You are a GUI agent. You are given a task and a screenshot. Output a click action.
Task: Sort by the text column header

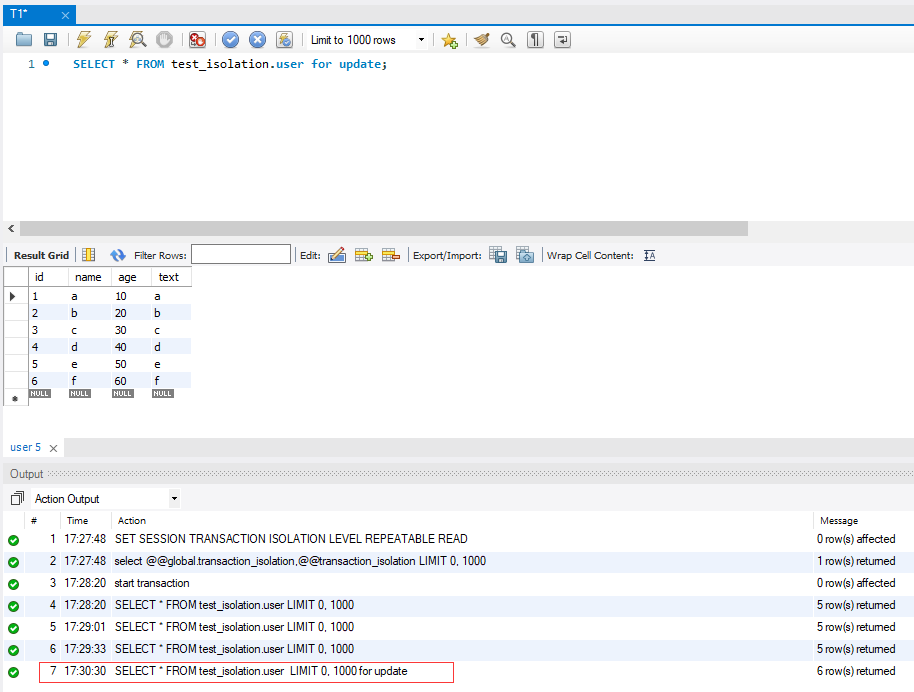171,277
